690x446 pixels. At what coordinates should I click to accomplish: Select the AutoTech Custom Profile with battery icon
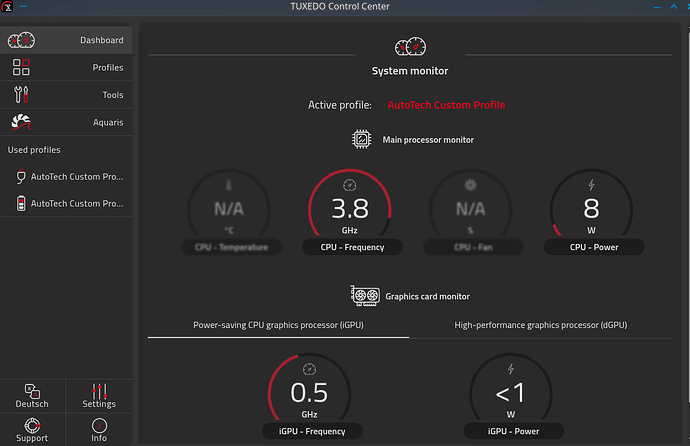[x=66, y=204]
